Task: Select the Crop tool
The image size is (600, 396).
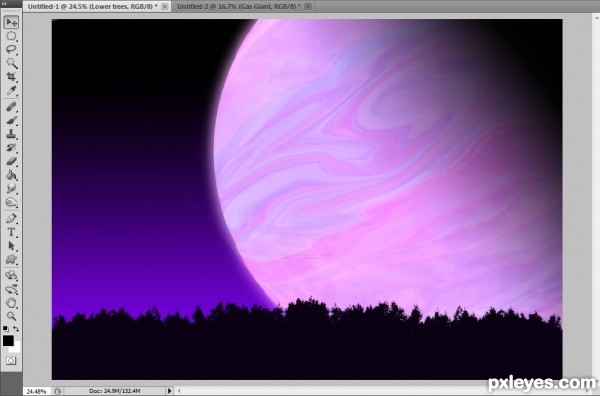Action: pos(11,77)
